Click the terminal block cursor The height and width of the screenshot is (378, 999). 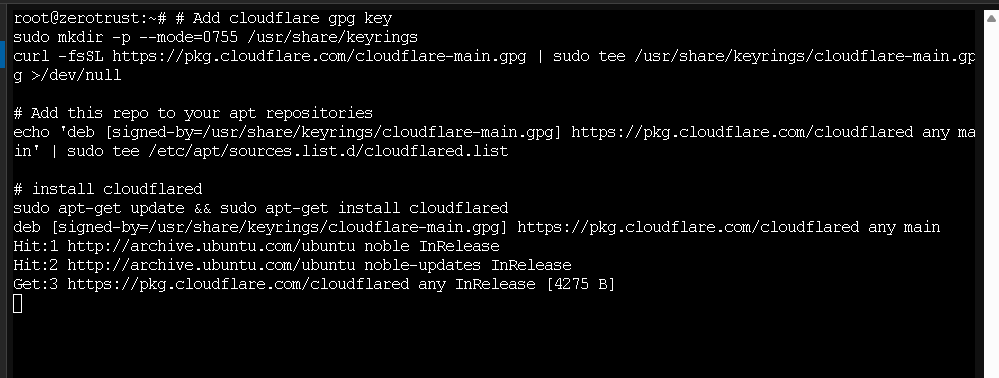pos(18,303)
